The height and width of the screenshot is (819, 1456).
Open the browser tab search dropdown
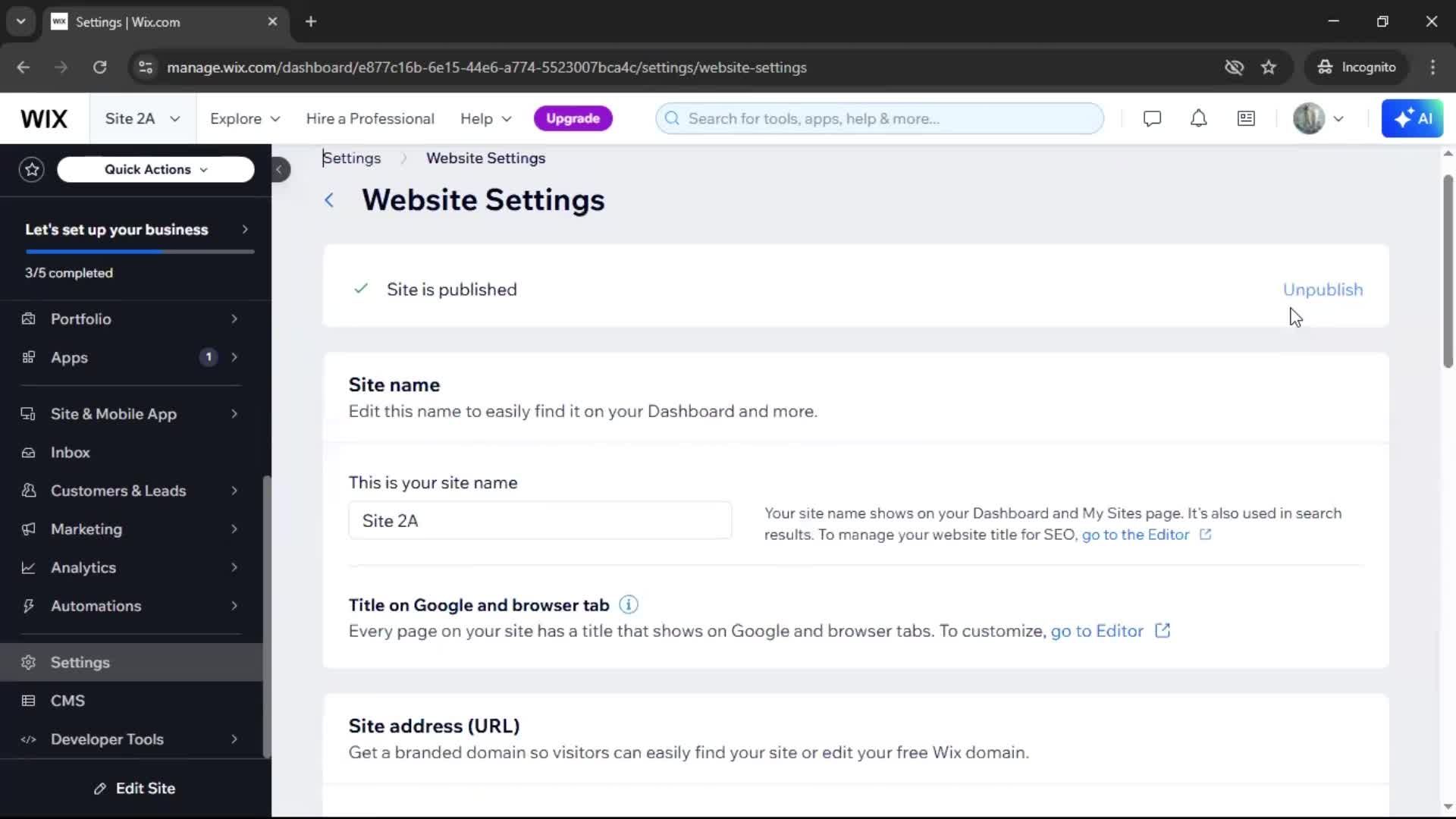click(20, 21)
